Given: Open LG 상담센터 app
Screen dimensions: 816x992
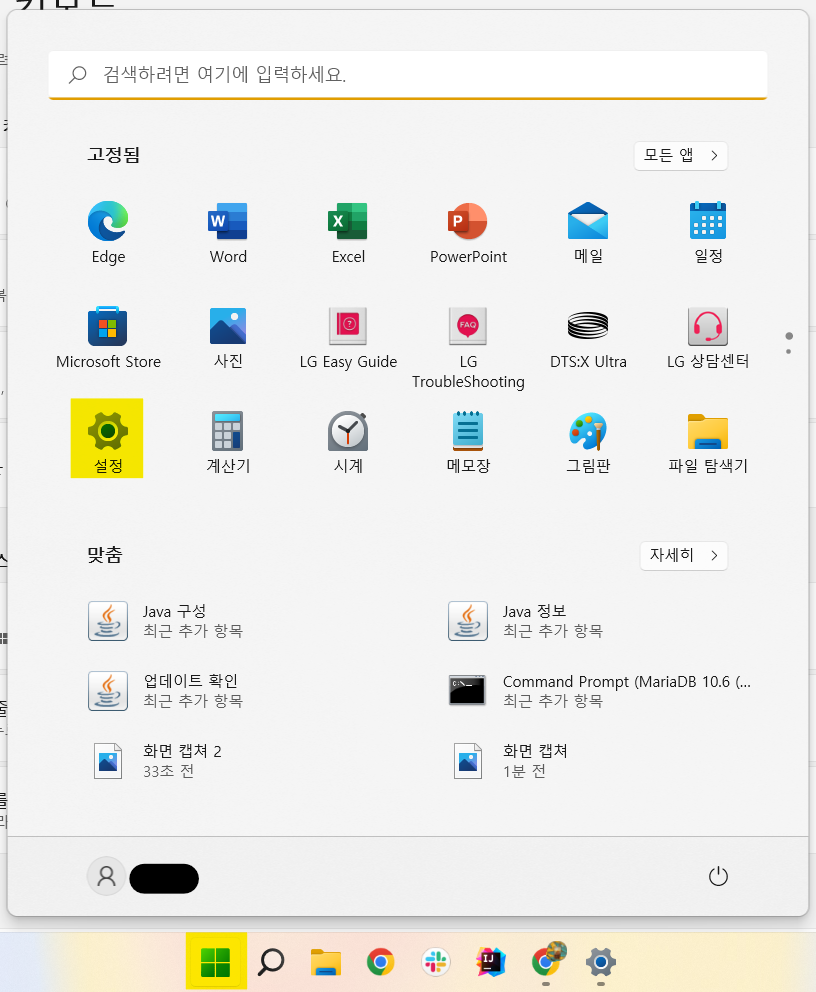Looking at the screenshot, I should point(708,337).
